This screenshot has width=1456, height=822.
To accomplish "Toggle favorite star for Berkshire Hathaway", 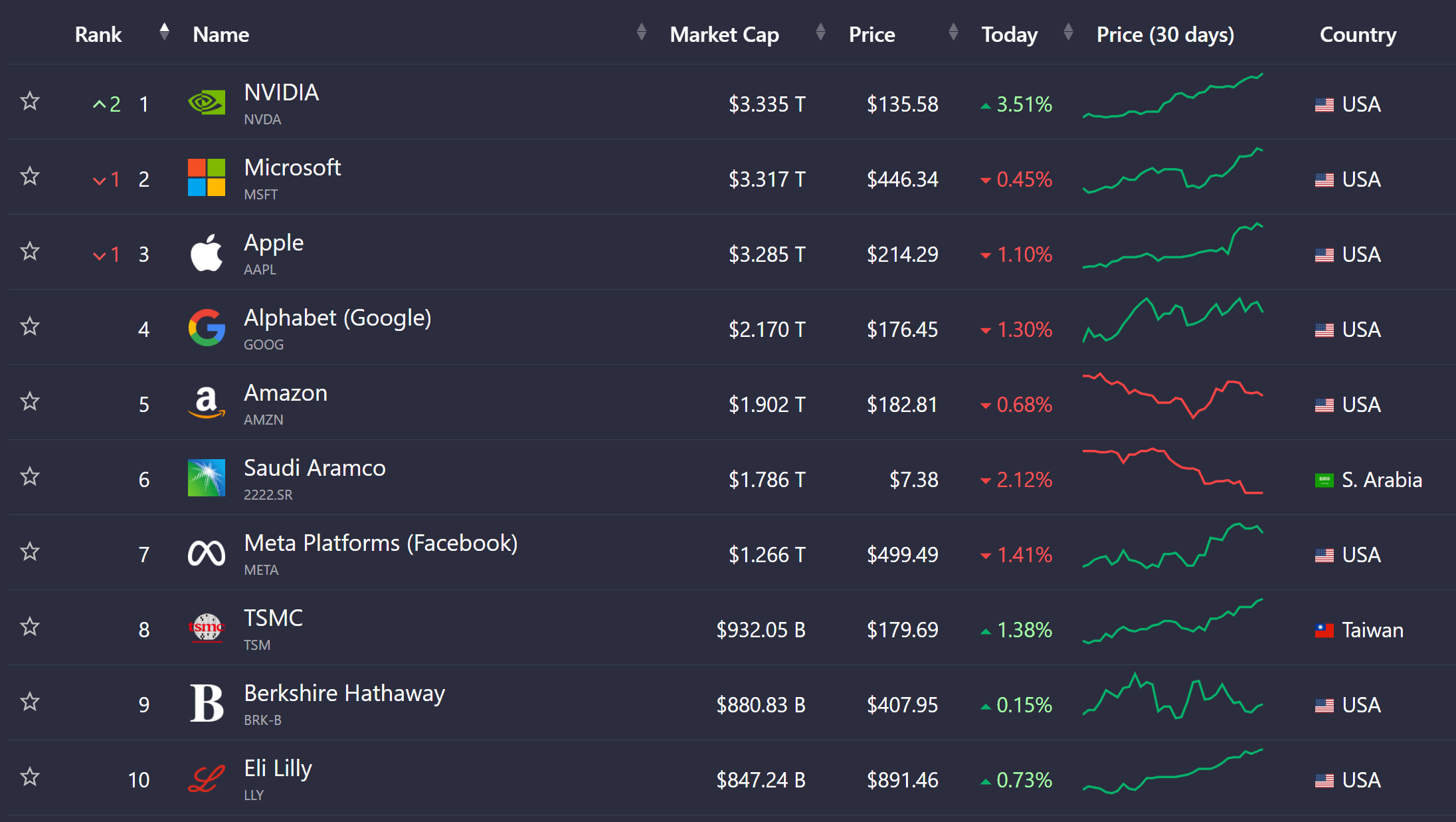I will [30, 702].
